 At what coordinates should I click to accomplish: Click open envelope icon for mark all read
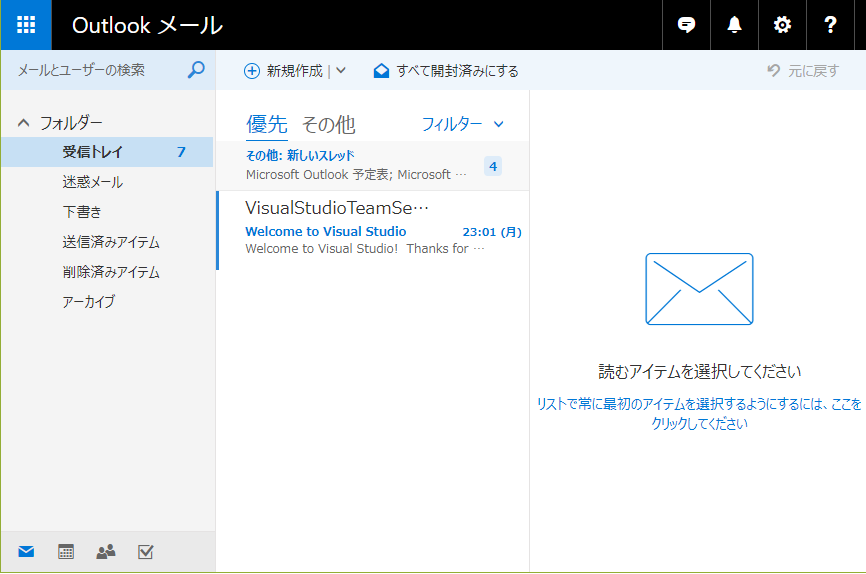381,71
